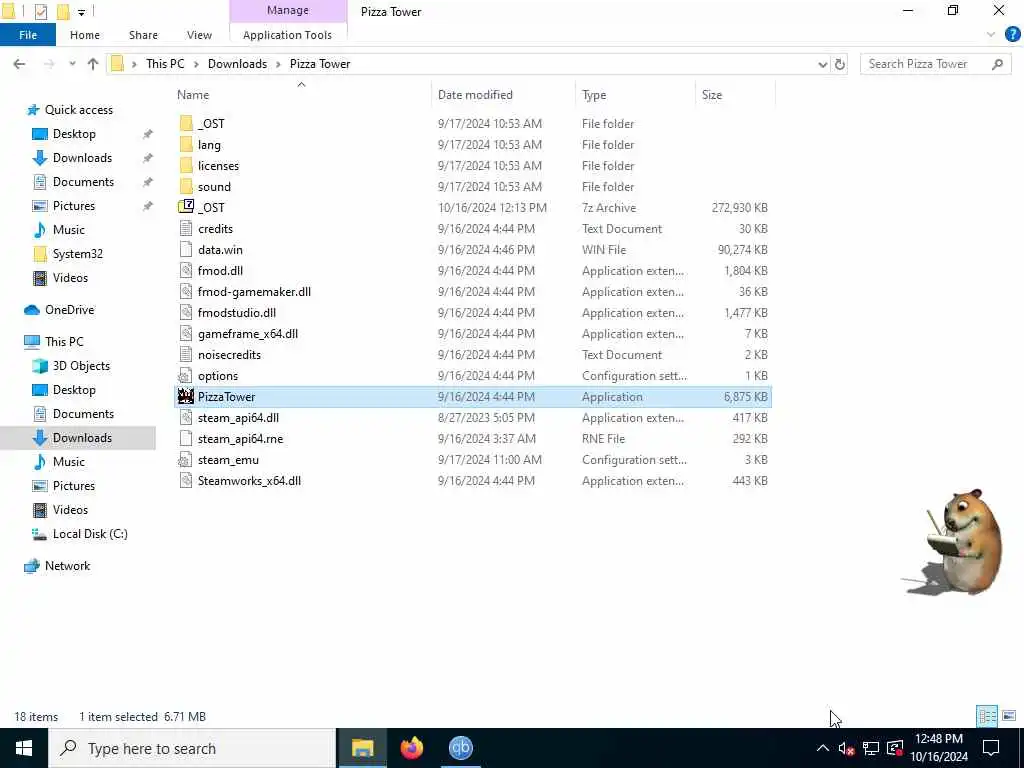Viewport: 1024px width, 768px height.
Task: Select the credits text document
Action: click(x=473, y=229)
